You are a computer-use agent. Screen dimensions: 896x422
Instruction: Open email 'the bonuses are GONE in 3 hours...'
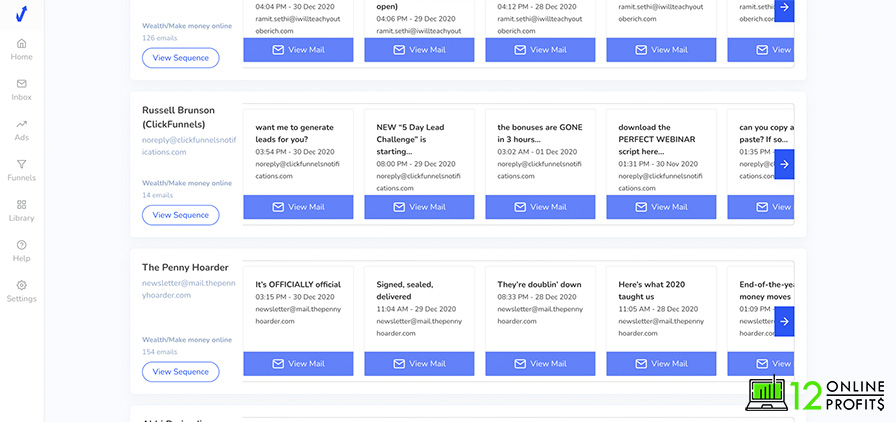click(x=540, y=133)
